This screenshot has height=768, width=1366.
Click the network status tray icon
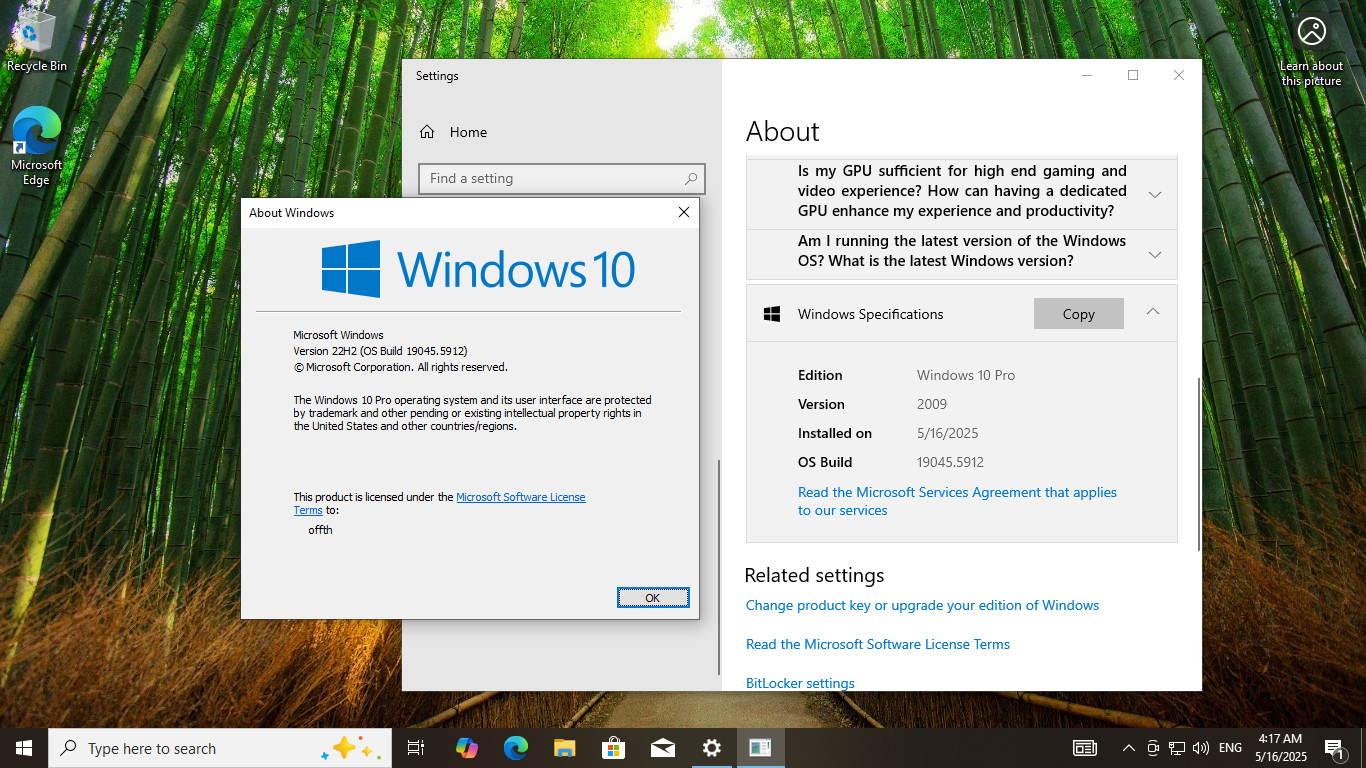click(1177, 748)
